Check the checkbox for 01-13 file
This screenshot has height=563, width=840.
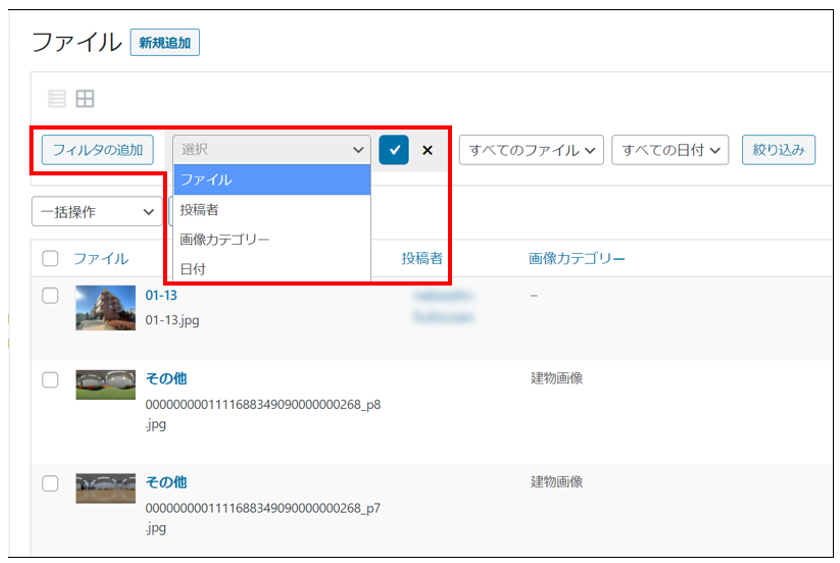[51, 296]
